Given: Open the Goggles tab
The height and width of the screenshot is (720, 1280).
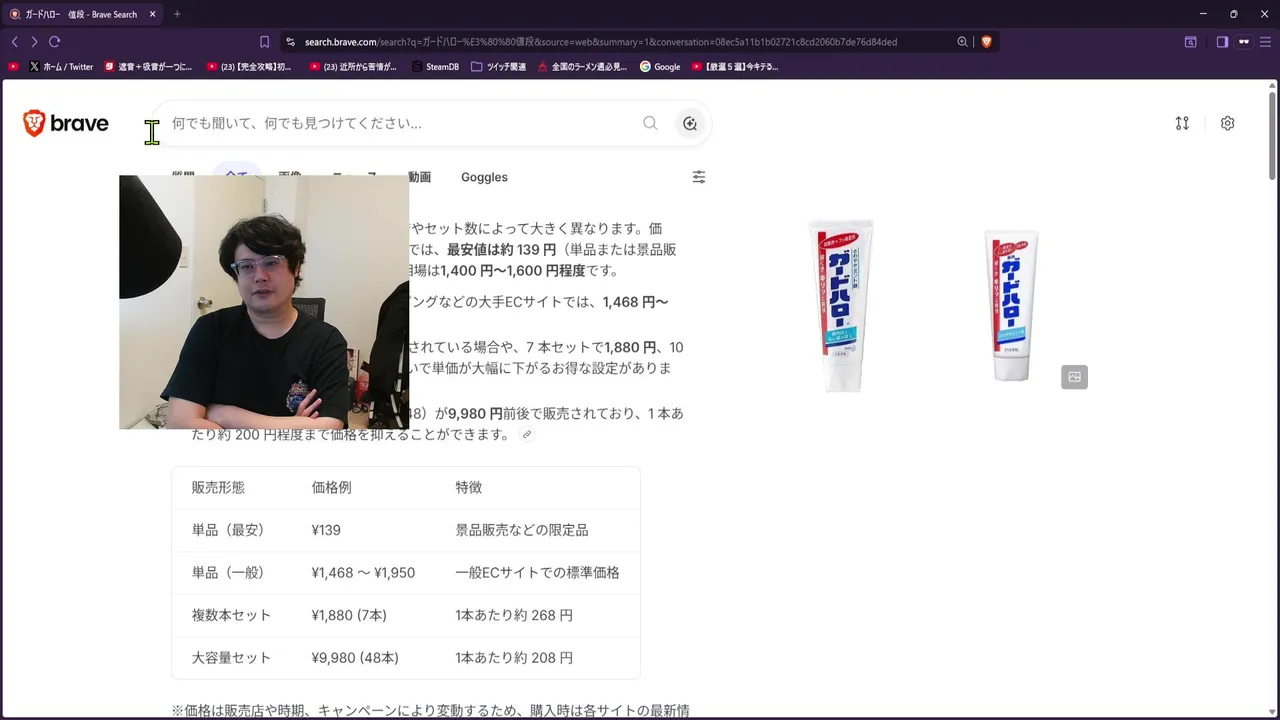Looking at the screenshot, I should [x=484, y=177].
